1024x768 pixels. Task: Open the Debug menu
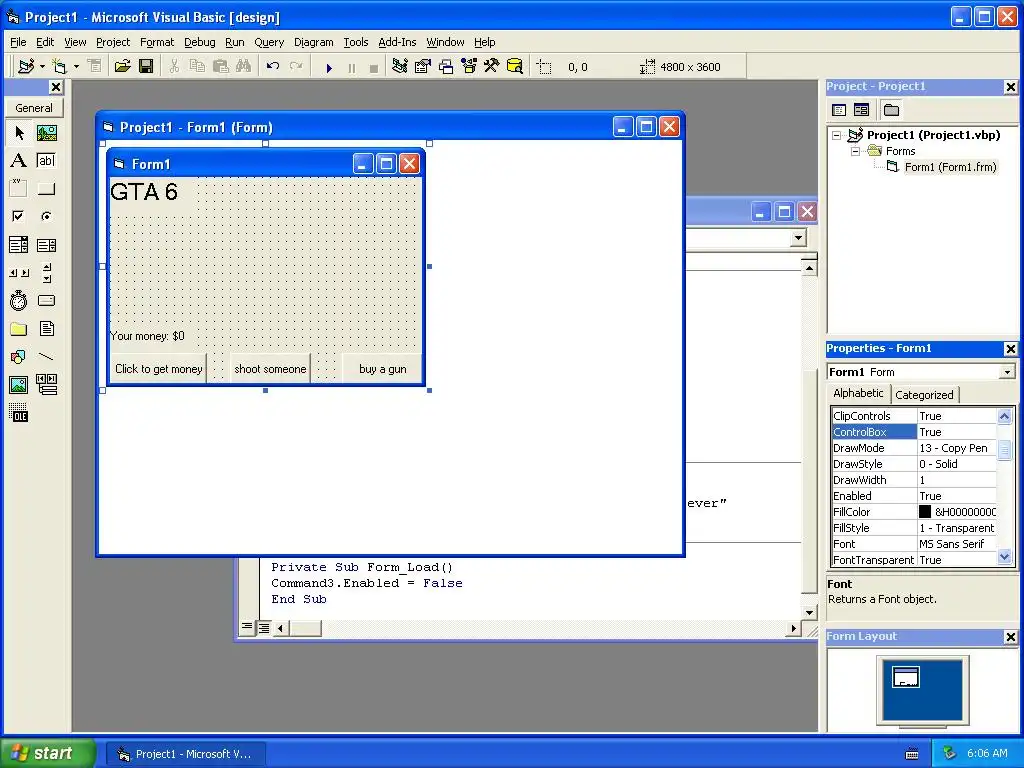[x=199, y=42]
